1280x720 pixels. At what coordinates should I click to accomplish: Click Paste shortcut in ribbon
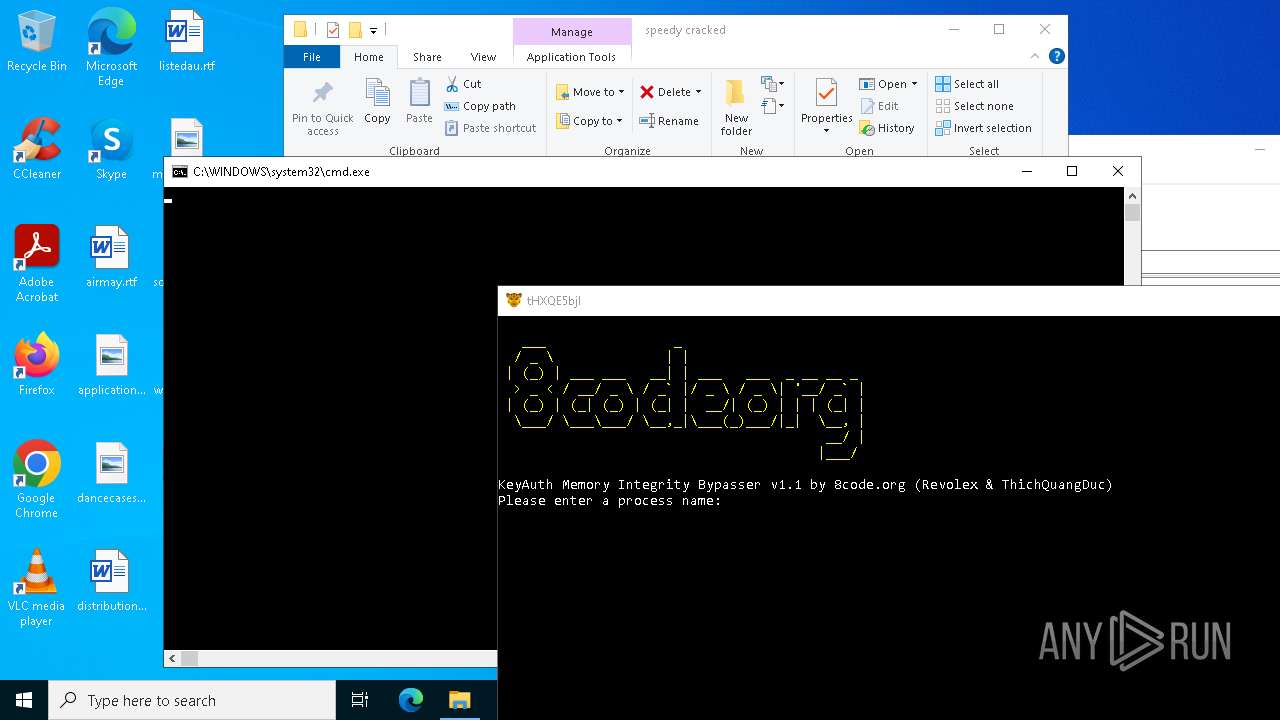point(490,128)
